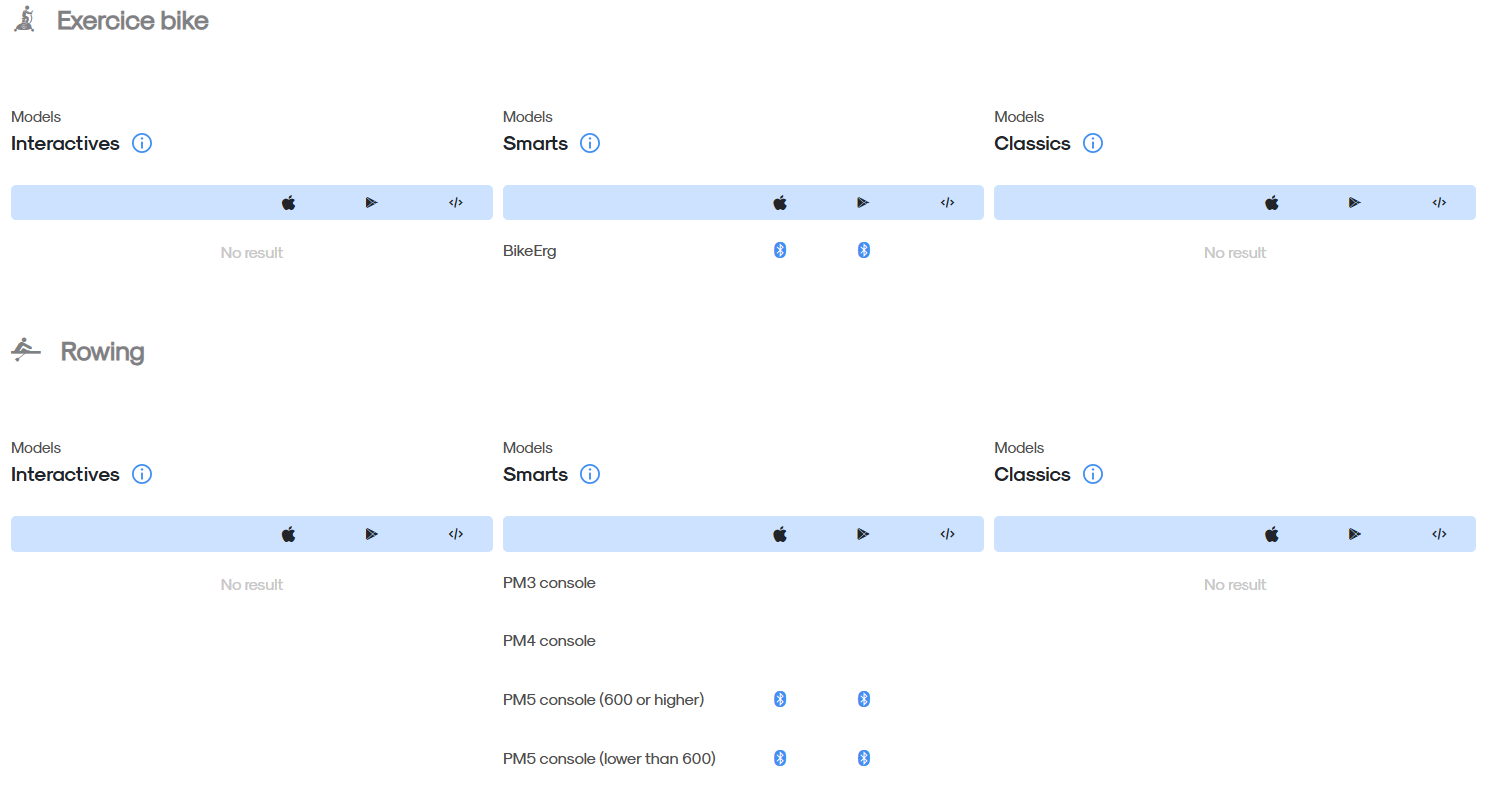Click code icon in Exercise bike Classics header

1439,203
